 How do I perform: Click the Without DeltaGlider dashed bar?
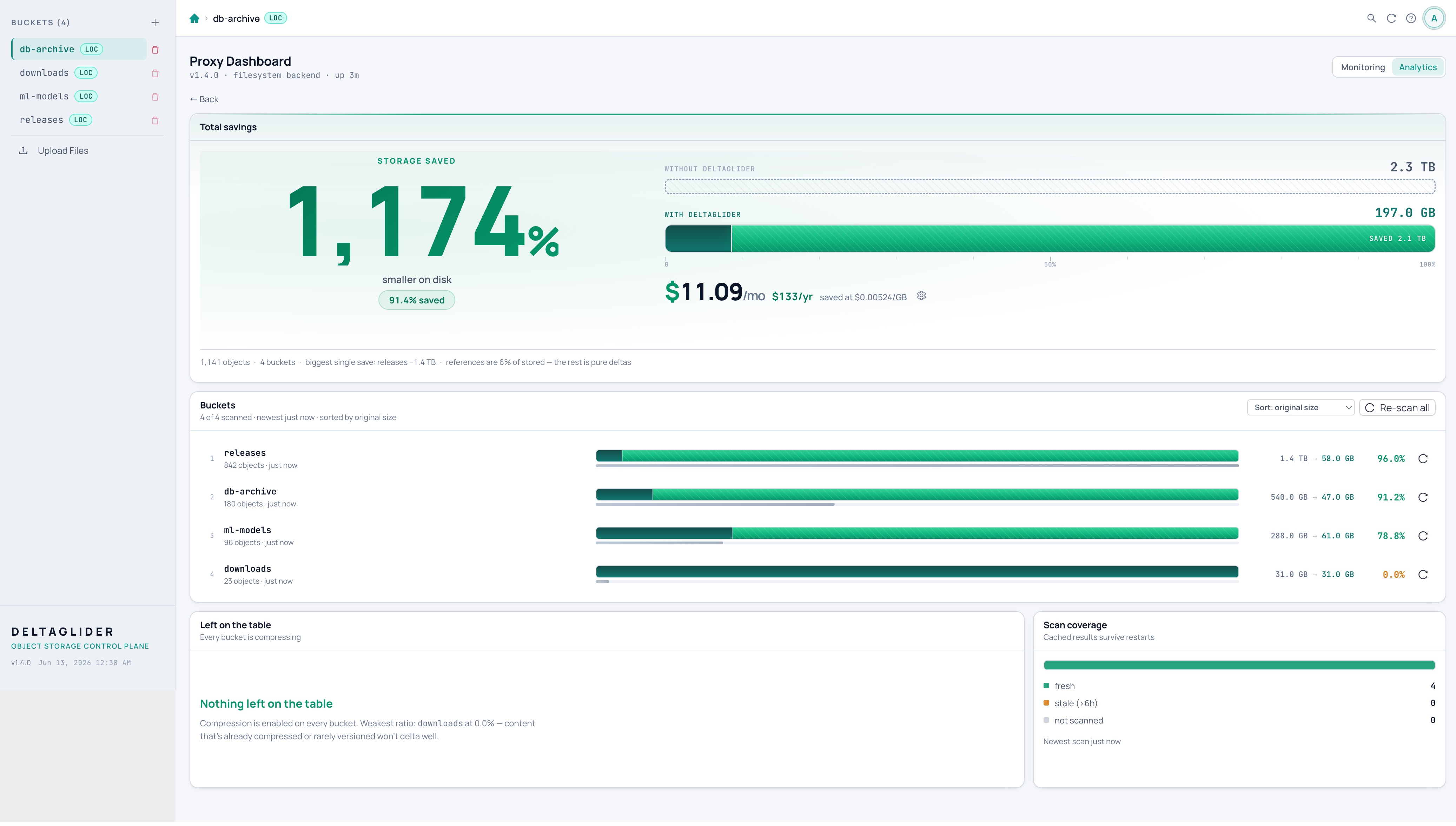point(1050,186)
